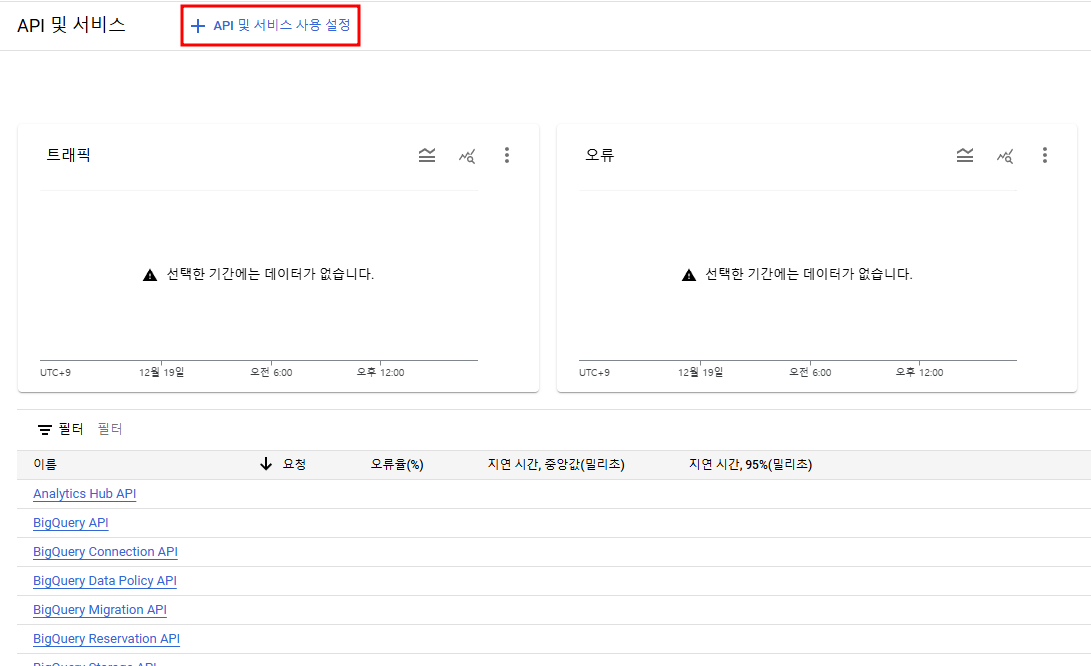Screen dimensions: 1091x666
Task: Click 지연 시간, 중앙값(밀리초) column header
Action: tap(556, 464)
